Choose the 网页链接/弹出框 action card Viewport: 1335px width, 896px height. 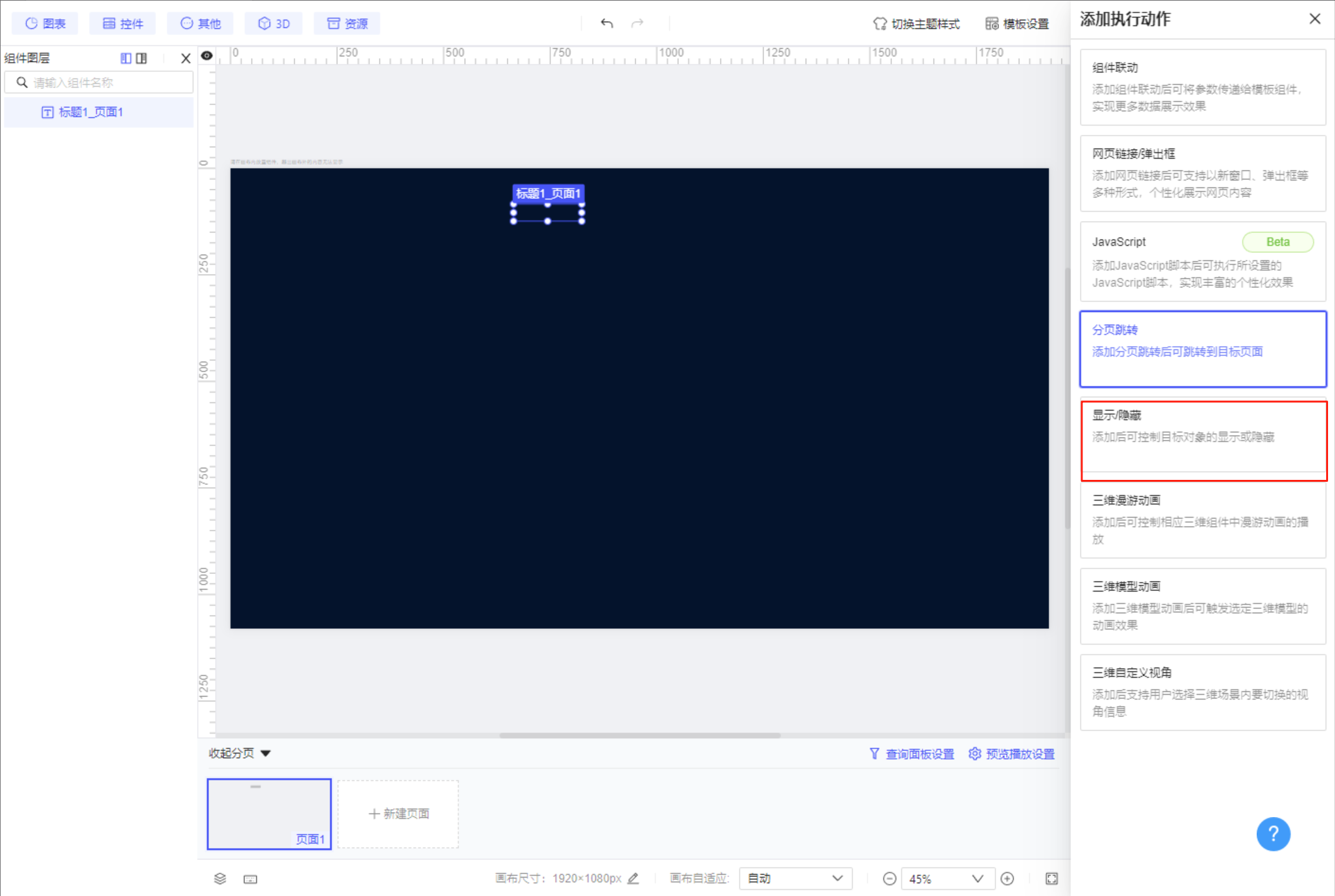1203,173
